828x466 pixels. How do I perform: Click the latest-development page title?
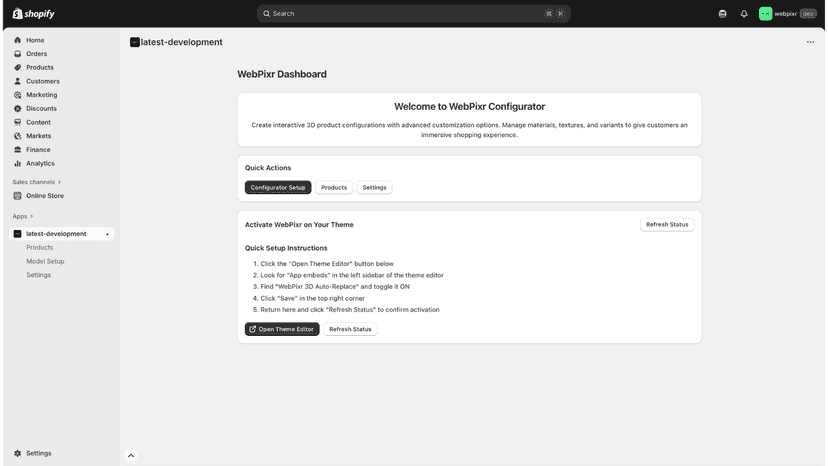[182, 42]
